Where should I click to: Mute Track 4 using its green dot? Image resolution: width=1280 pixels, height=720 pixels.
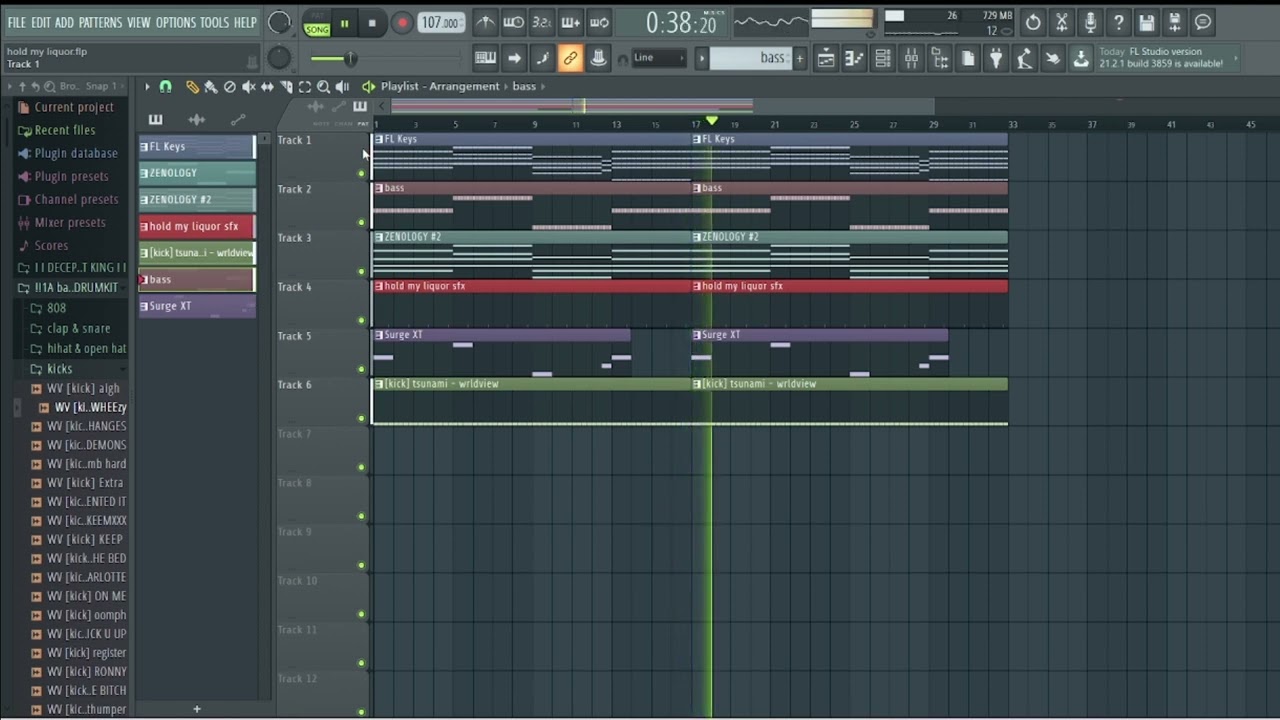pyautogui.click(x=361, y=321)
